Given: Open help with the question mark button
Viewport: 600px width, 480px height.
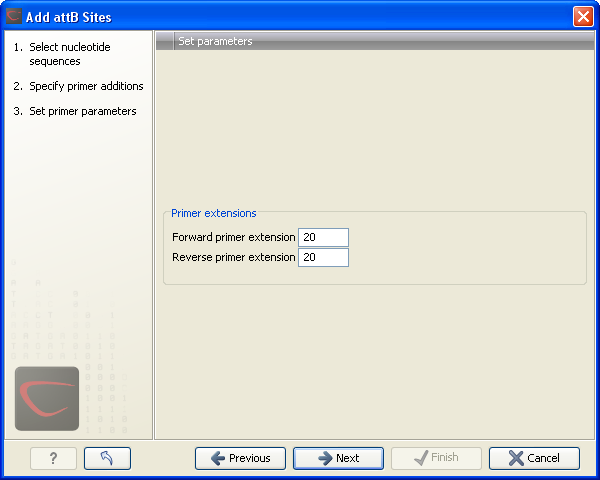Looking at the screenshot, I should (53, 458).
